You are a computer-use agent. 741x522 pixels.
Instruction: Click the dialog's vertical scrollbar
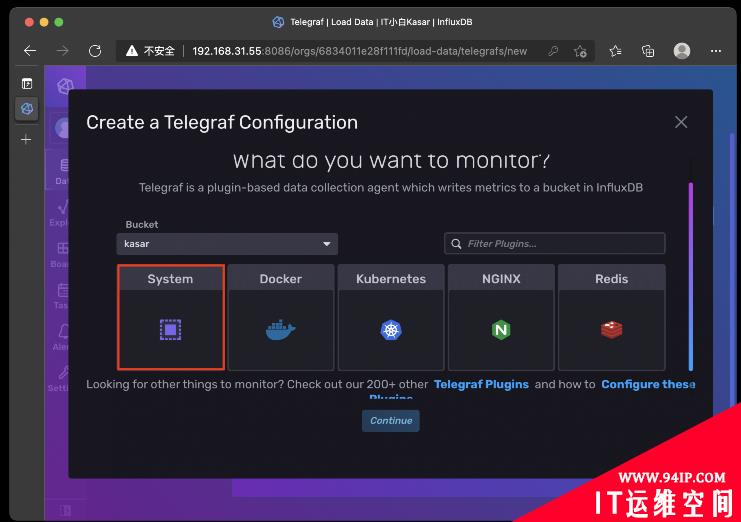click(x=690, y=276)
